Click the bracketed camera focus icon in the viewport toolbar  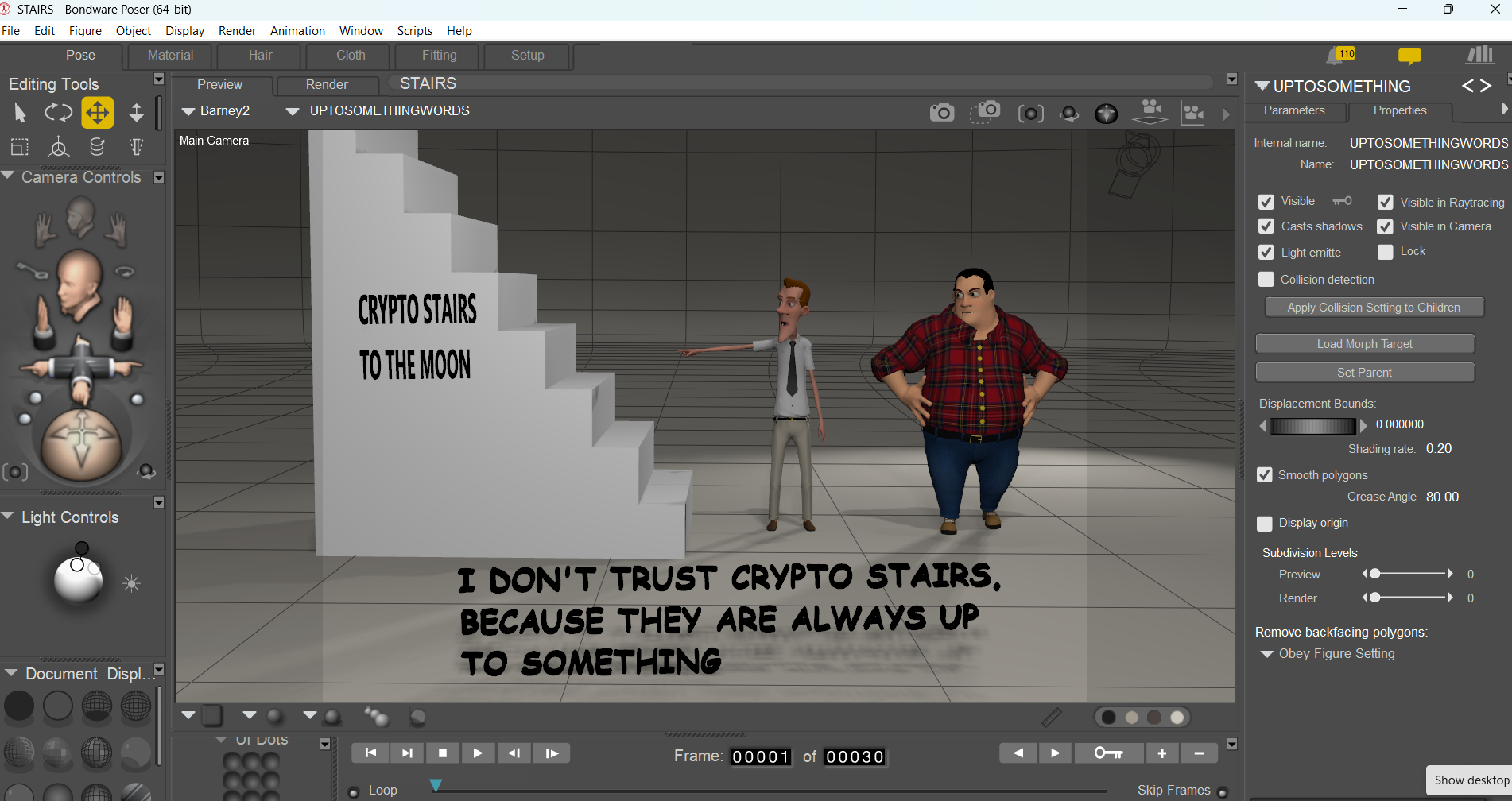(x=1031, y=114)
